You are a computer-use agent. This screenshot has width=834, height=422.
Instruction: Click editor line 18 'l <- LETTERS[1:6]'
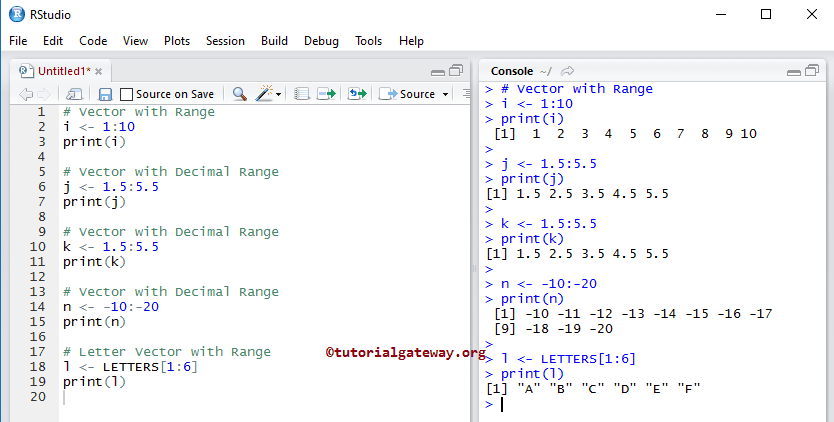click(x=130, y=367)
